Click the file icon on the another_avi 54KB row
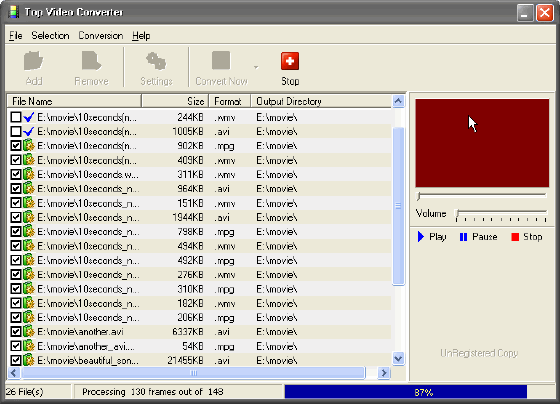This screenshot has width=560, height=404. point(29,346)
